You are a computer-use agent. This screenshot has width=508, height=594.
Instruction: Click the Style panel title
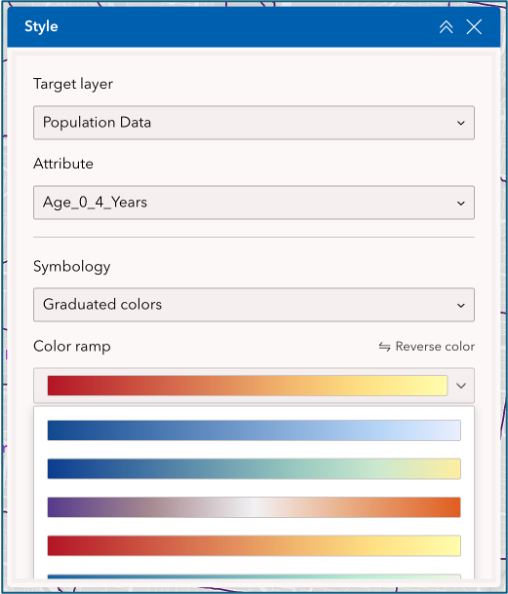pyautogui.click(x=41, y=27)
